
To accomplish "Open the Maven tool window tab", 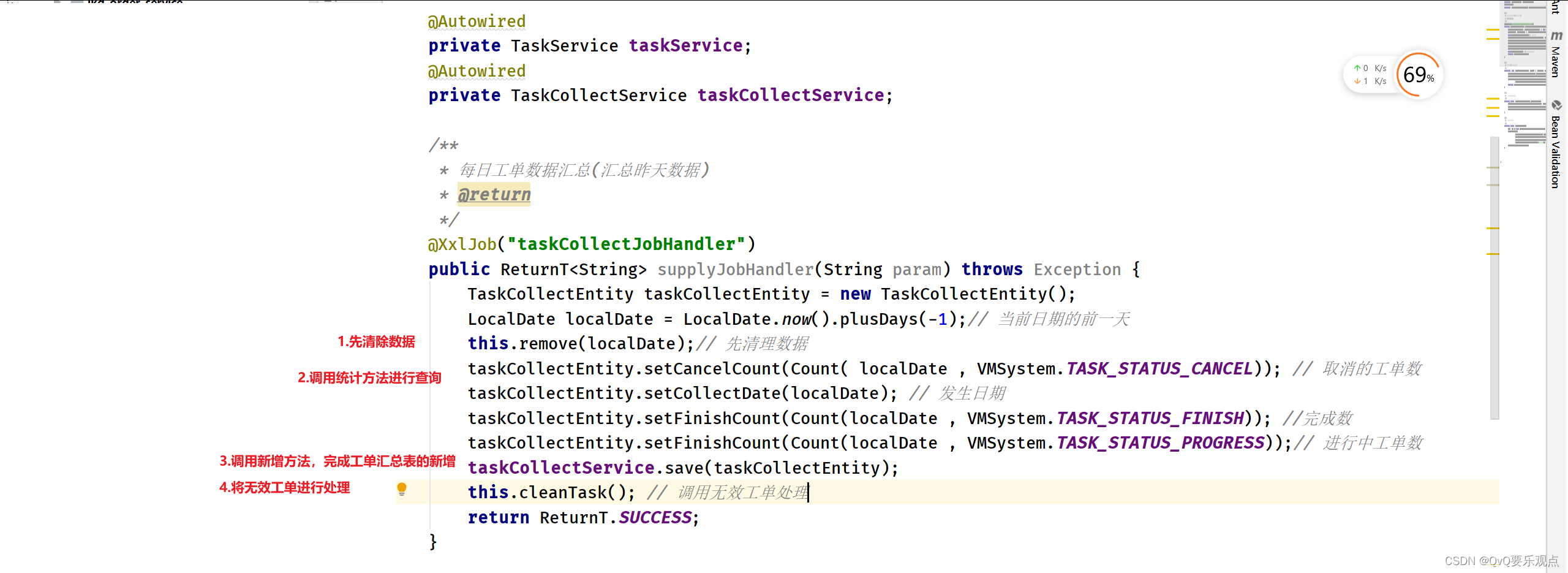I will [1556, 54].
